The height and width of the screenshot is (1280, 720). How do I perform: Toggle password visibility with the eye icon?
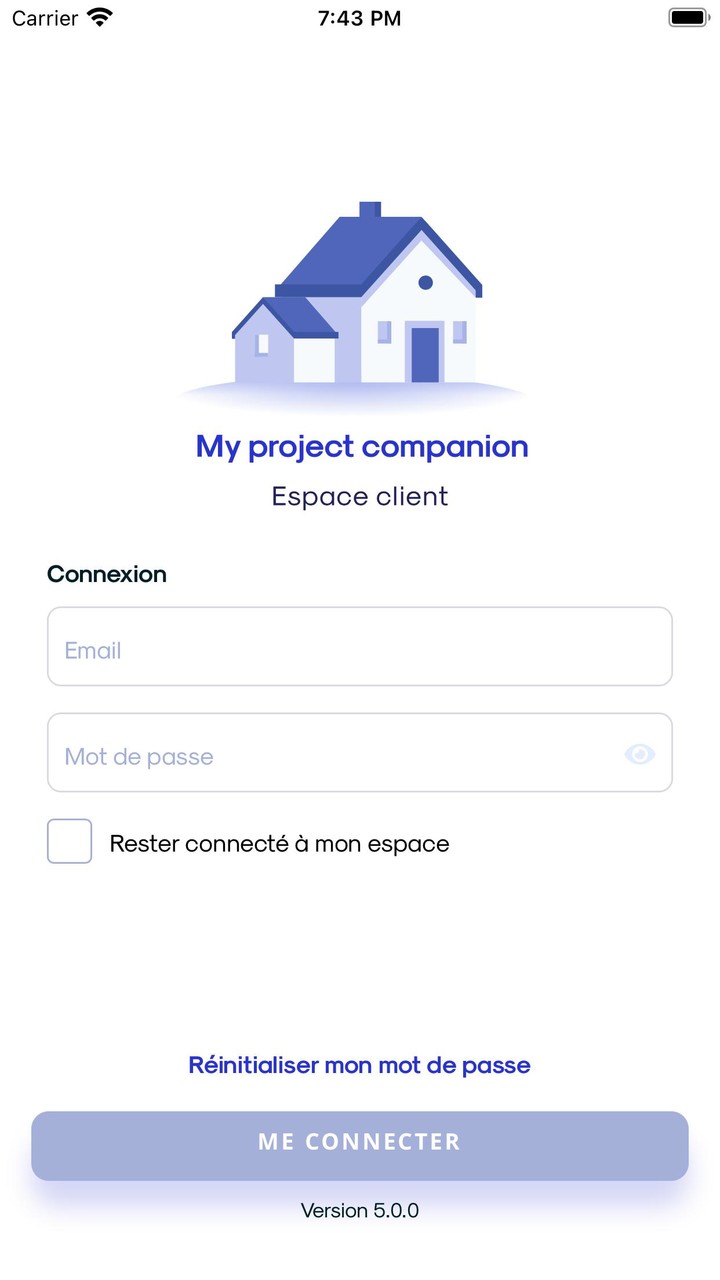pyautogui.click(x=640, y=753)
